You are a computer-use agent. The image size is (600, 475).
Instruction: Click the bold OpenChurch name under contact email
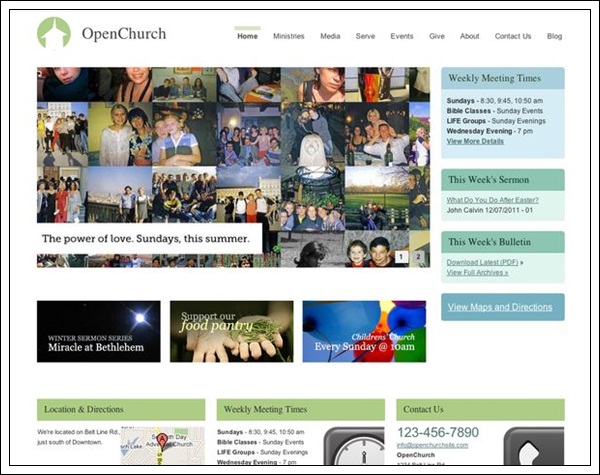pos(416,455)
